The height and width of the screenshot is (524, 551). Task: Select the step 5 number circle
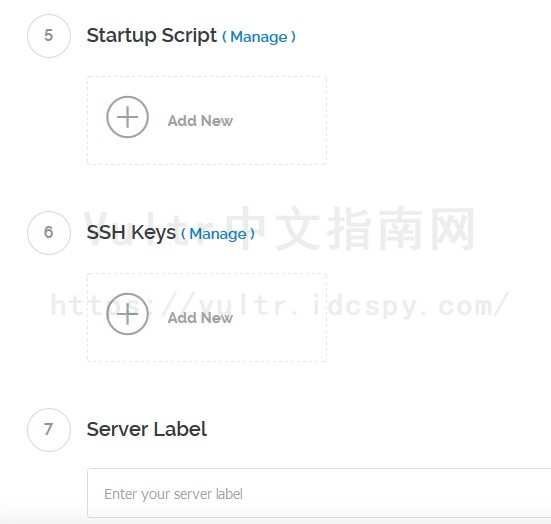point(49,35)
